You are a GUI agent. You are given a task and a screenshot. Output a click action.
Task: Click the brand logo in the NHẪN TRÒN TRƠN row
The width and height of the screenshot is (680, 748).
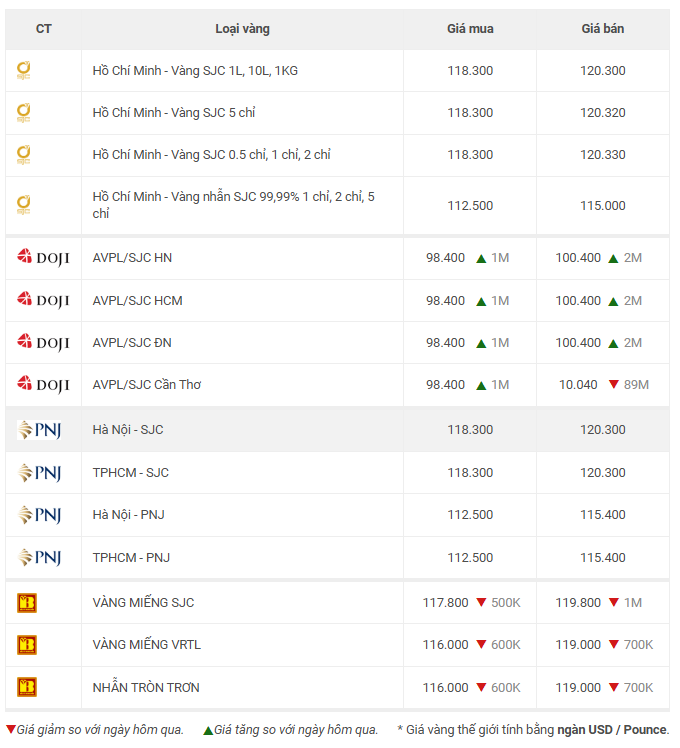click(27, 687)
